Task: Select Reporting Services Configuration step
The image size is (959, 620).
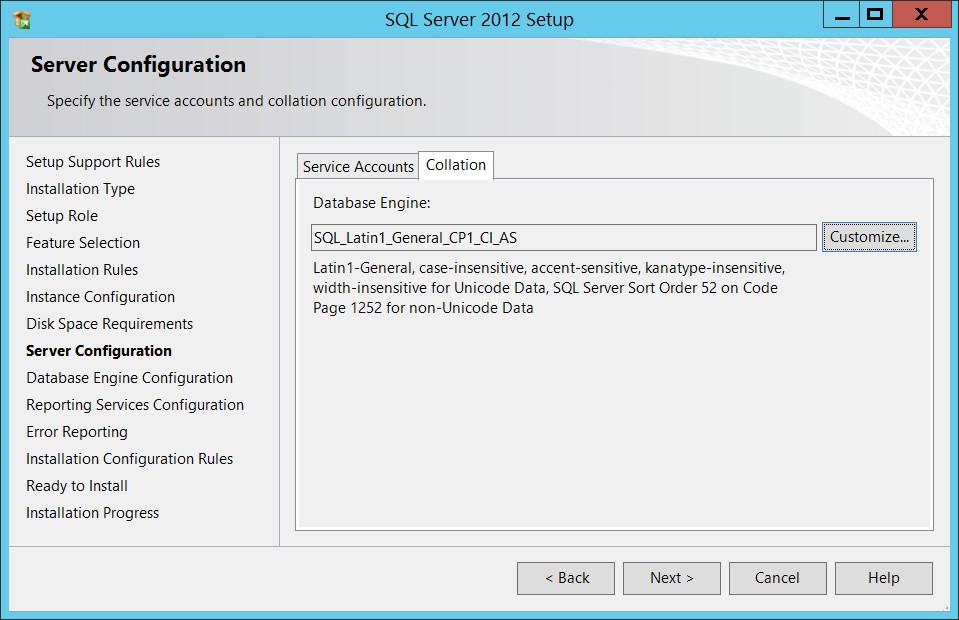Action: tap(135, 405)
